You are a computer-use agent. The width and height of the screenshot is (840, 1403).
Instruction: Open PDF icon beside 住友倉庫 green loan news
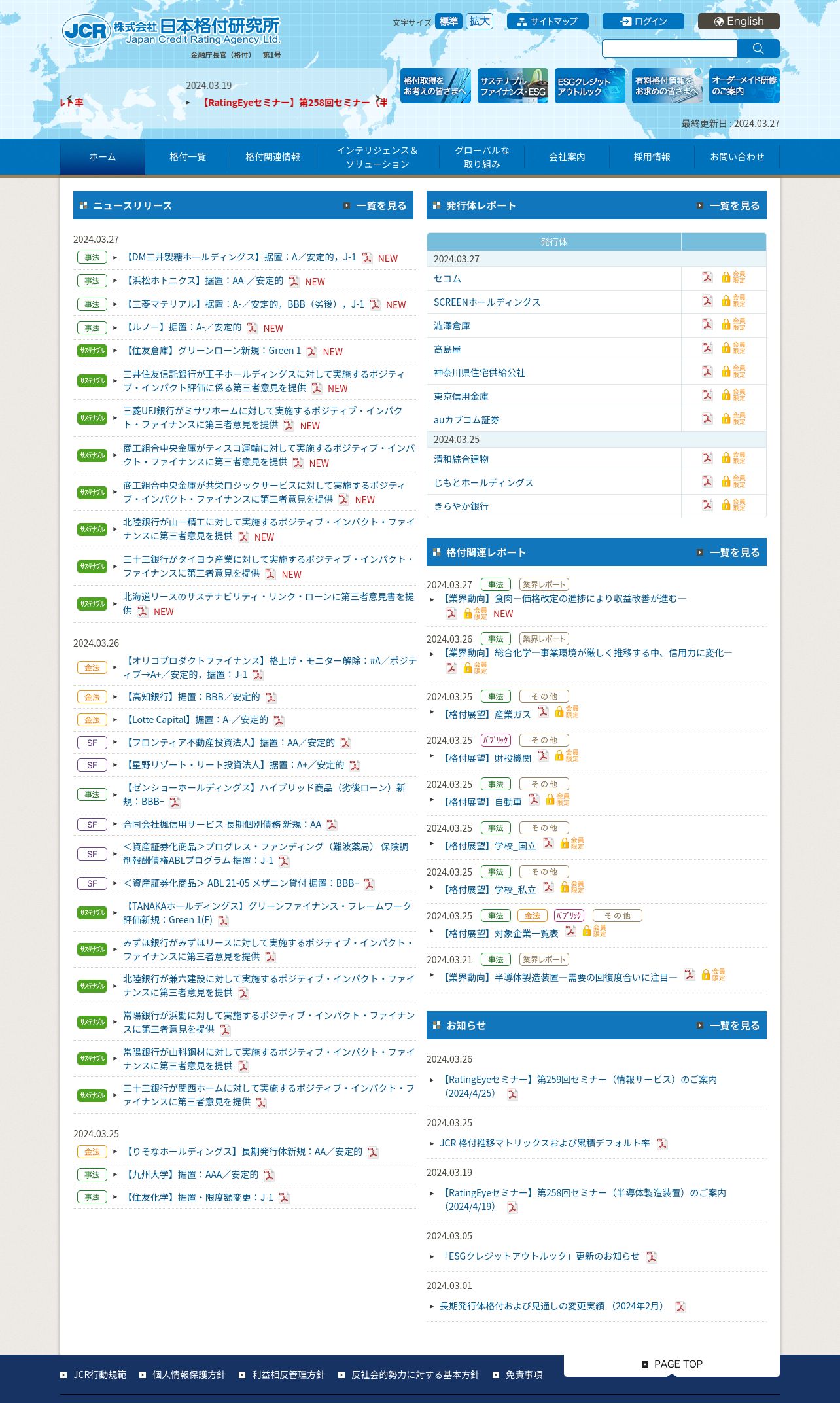point(311,351)
